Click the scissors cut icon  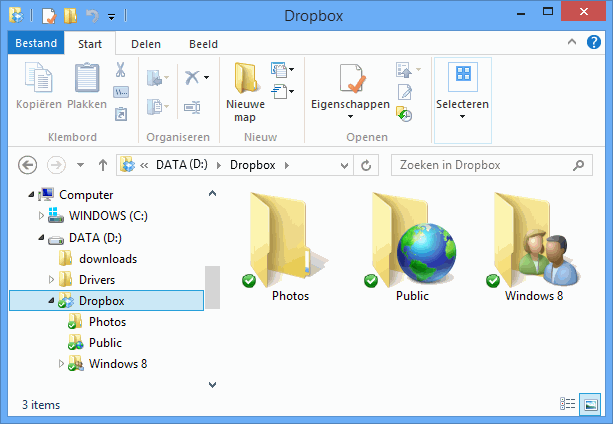point(120,70)
